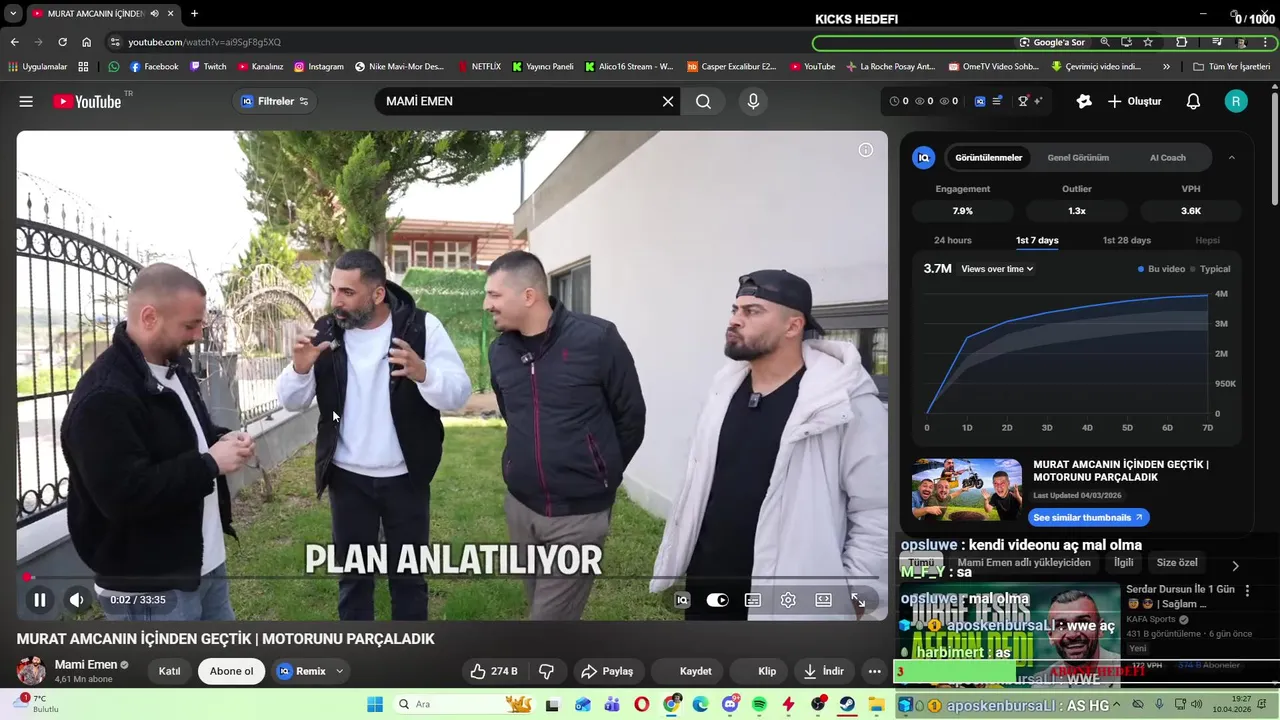
Task: Open Windows Start menu
Action: pos(375,705)
